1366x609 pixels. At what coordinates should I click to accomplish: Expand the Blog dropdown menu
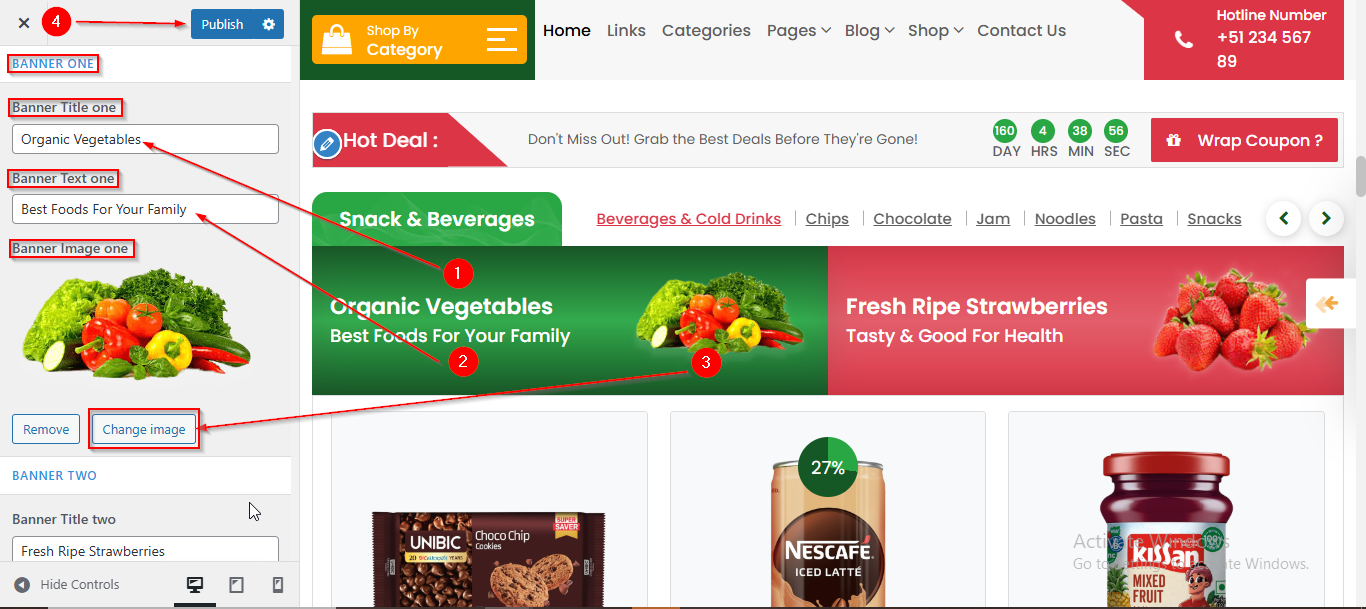pos(869,31)
